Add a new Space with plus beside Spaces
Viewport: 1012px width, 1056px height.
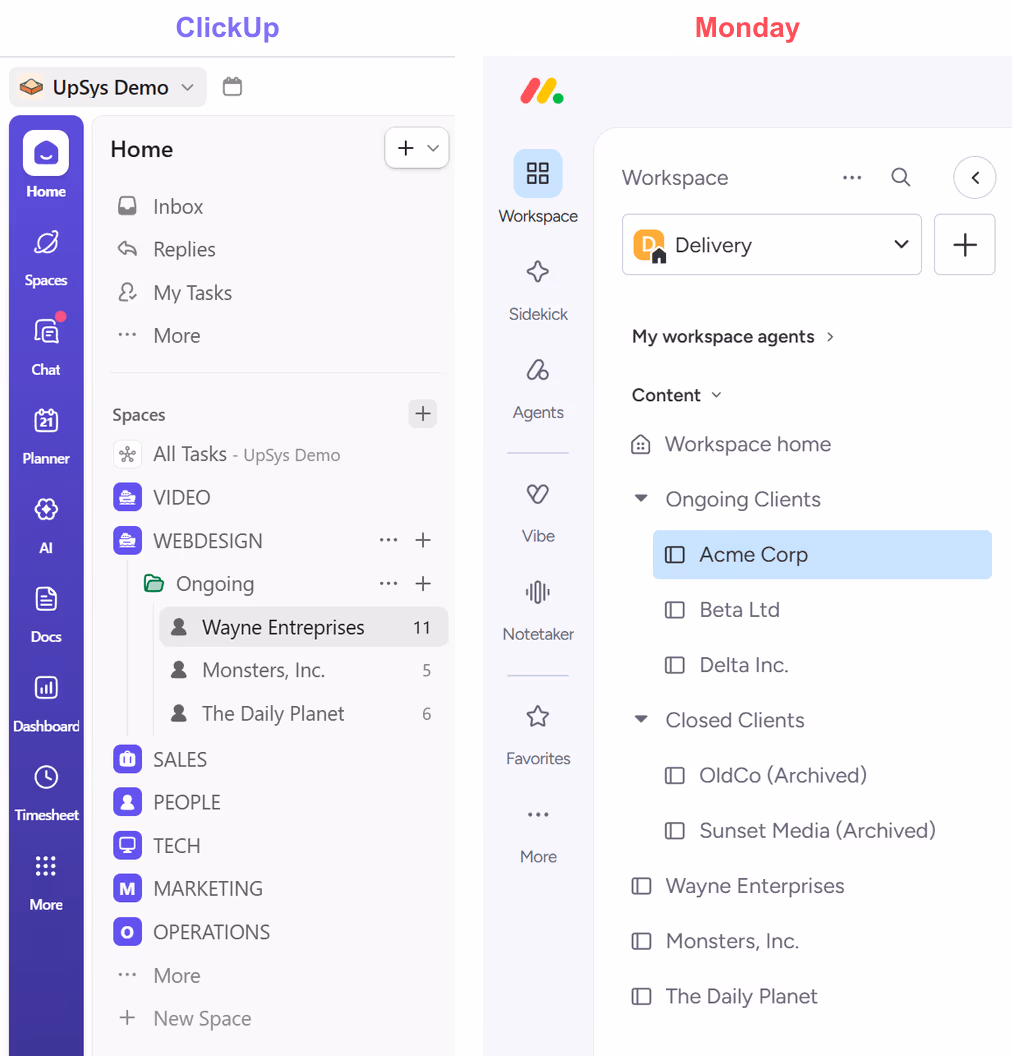click(423, 414)
